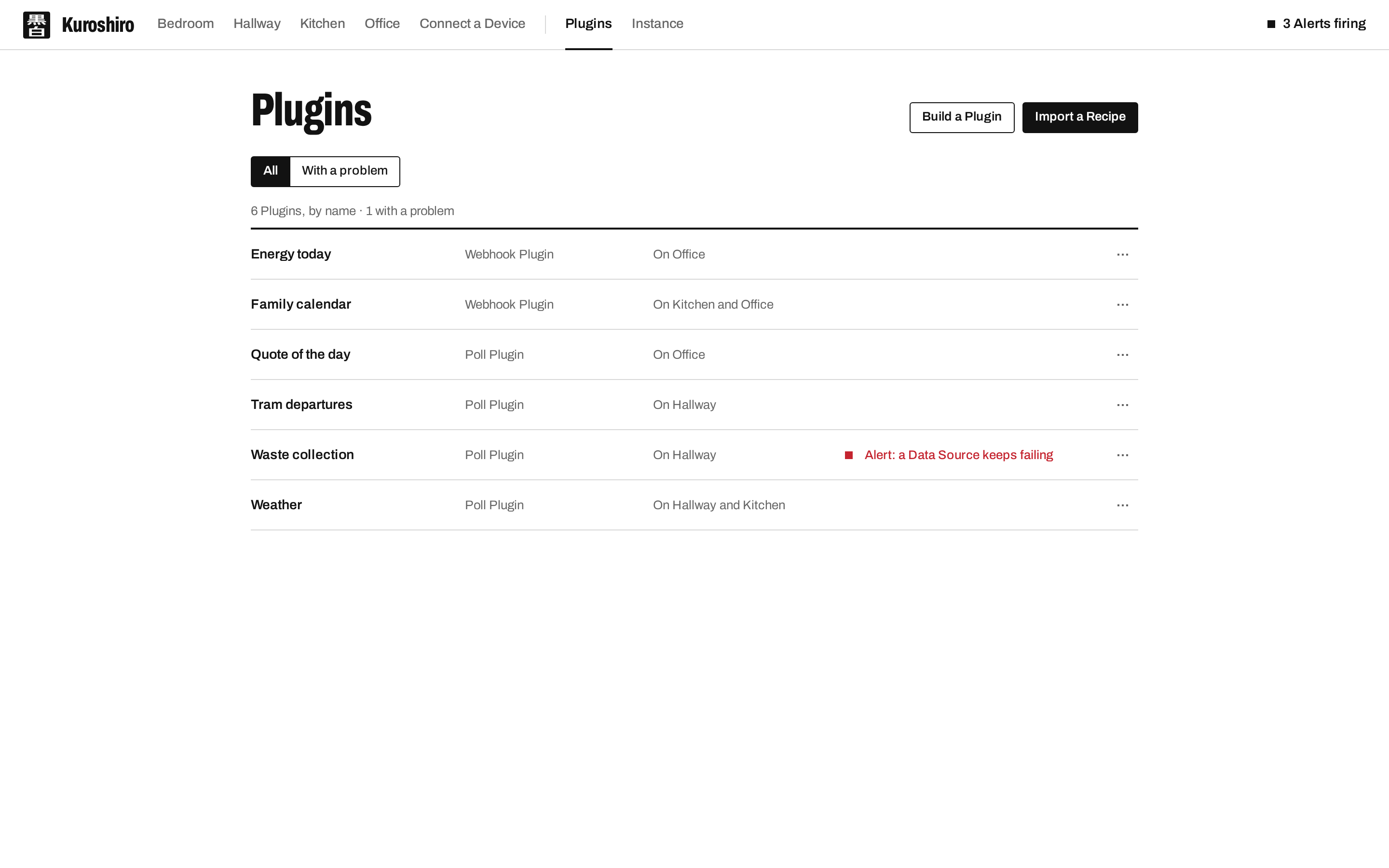This screenshot has height=868, width=1389.
Task: Click the '6 Plugins, by name' summary
Action: [303, 211]
